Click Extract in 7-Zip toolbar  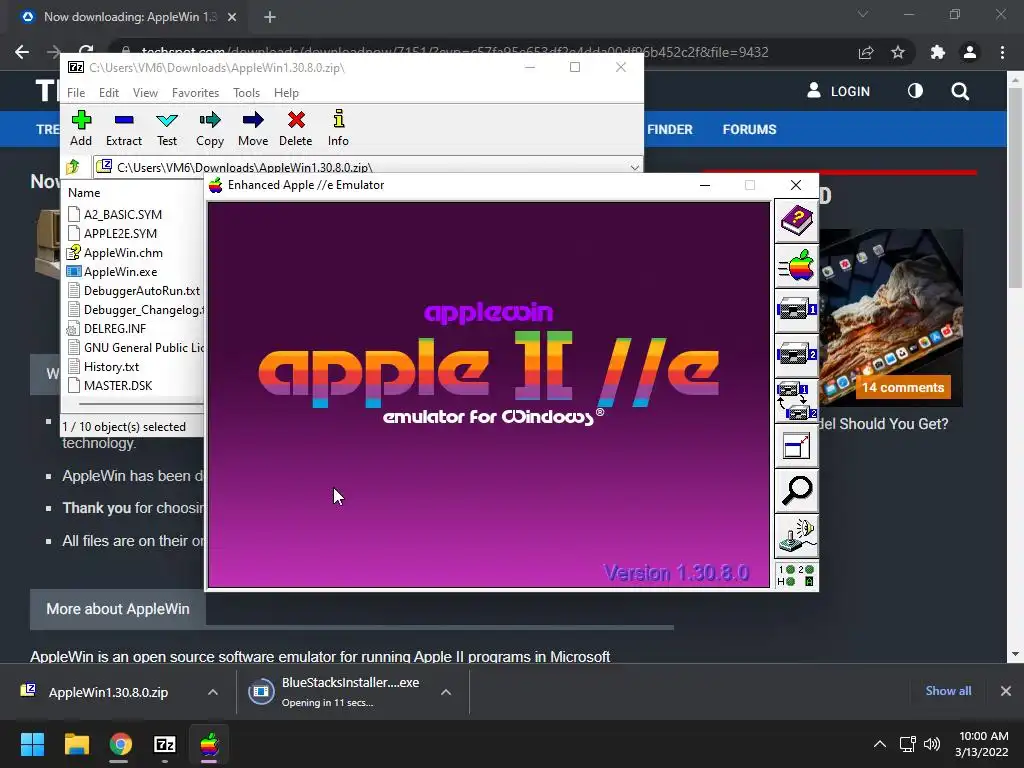coord(123,129)
